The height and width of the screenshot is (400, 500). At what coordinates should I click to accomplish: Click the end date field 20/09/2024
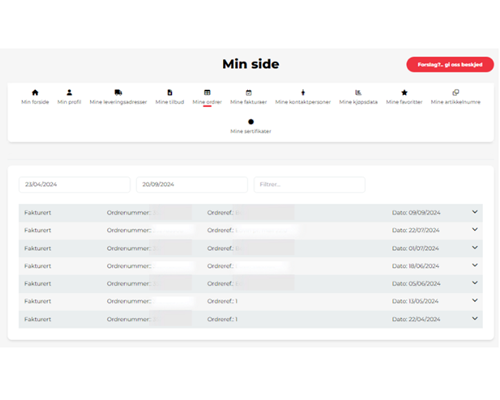pyautogui.click(x=192, y=185)
